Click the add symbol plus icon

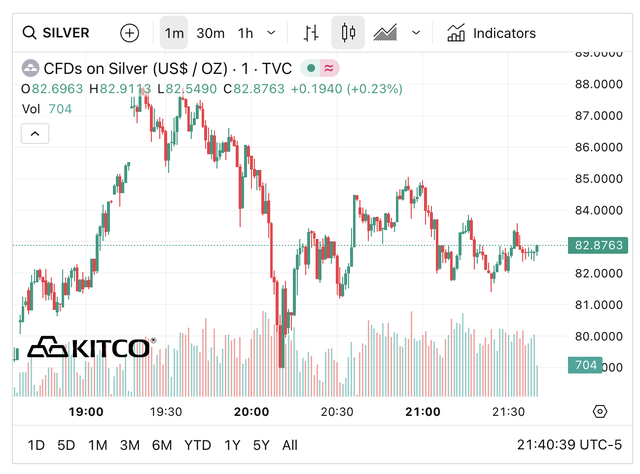click(x=130, y=33)
